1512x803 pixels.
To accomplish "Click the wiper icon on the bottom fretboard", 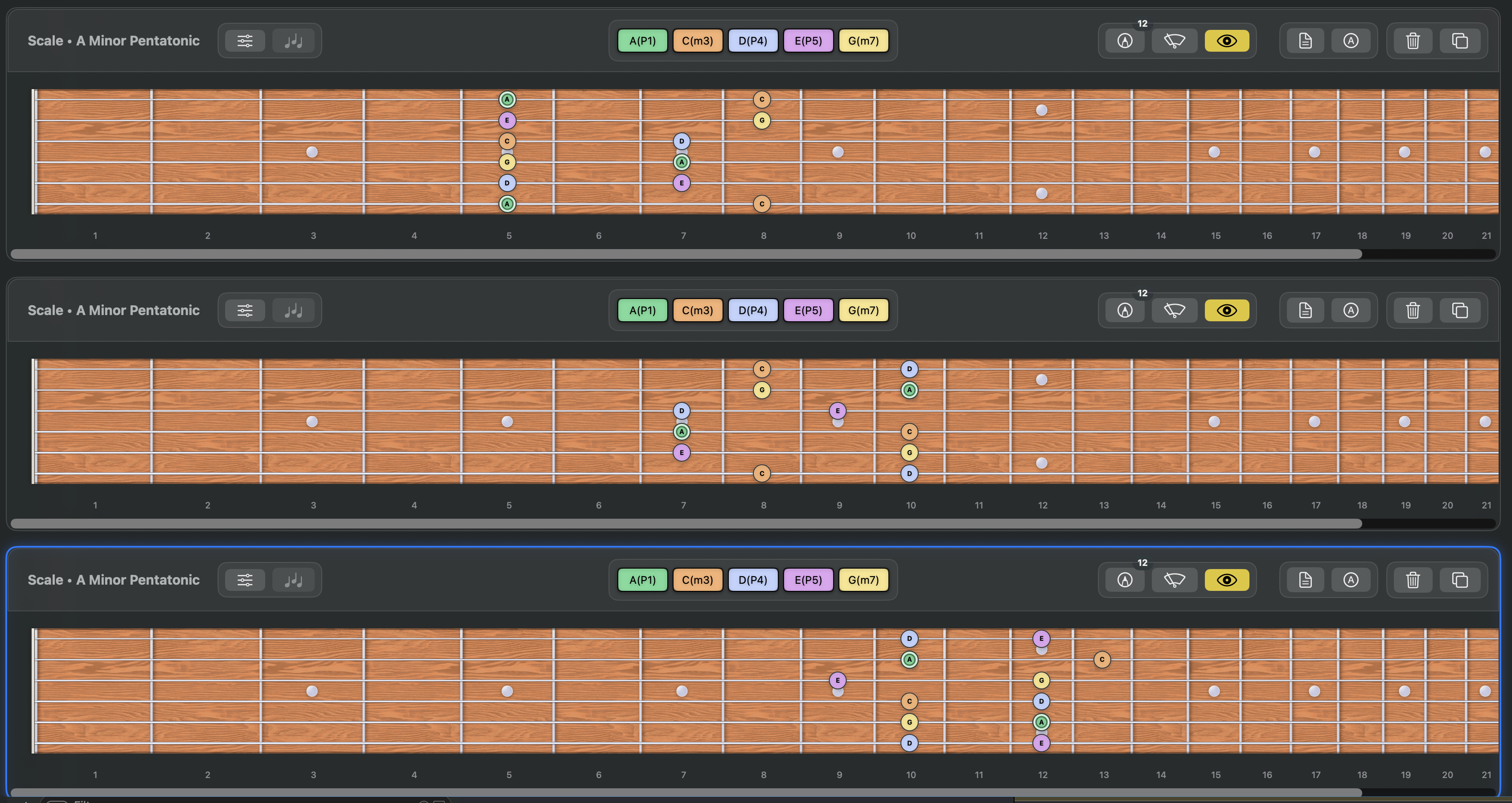I will coord(1175,579).
